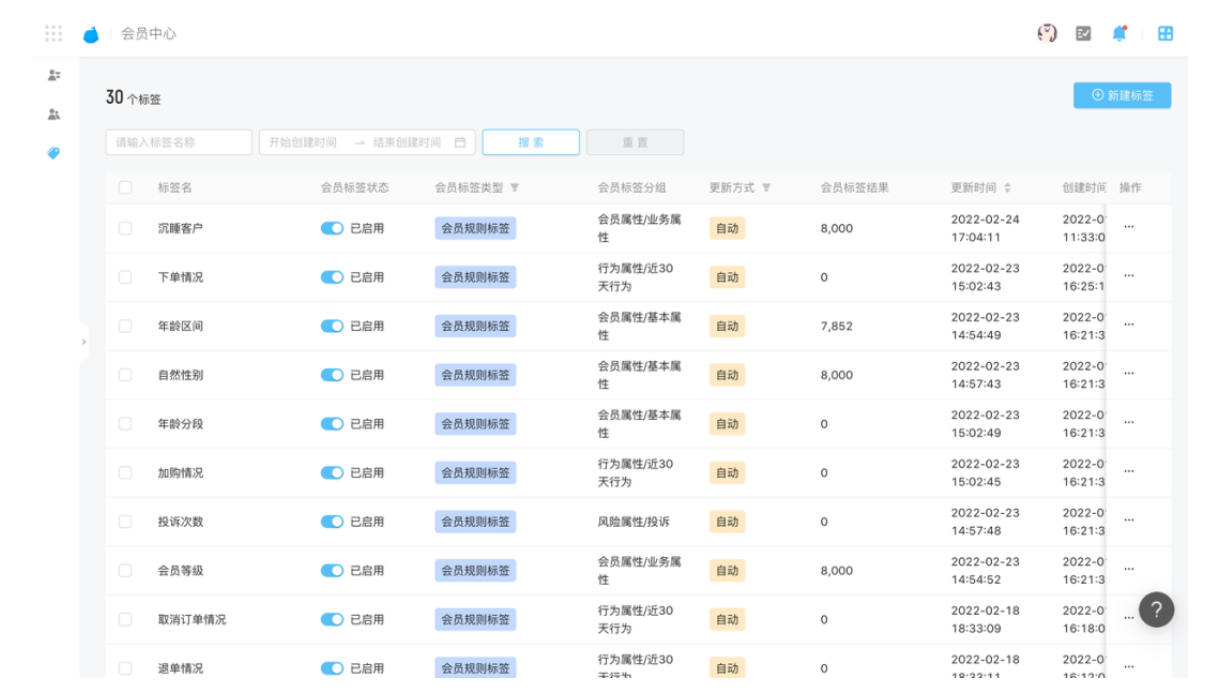Toggle the 沉睡客户 enabled switch
The width and height of the screenshot is (1208, 696).
coord(332,228)
